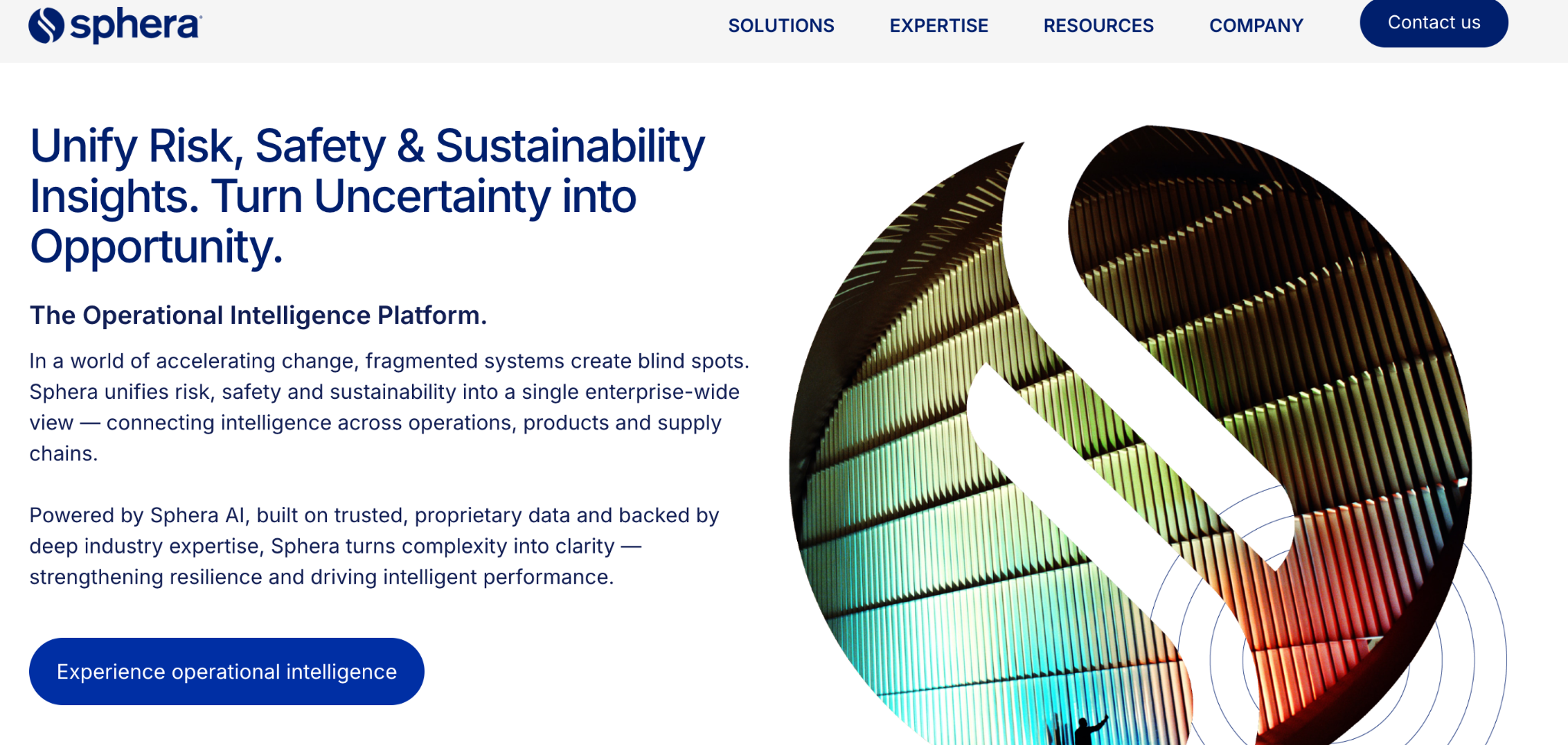The height and width of the screenshot is (745, 1568).
Task: Click the circular Sphera hero image
Action: click(1130, 435)
